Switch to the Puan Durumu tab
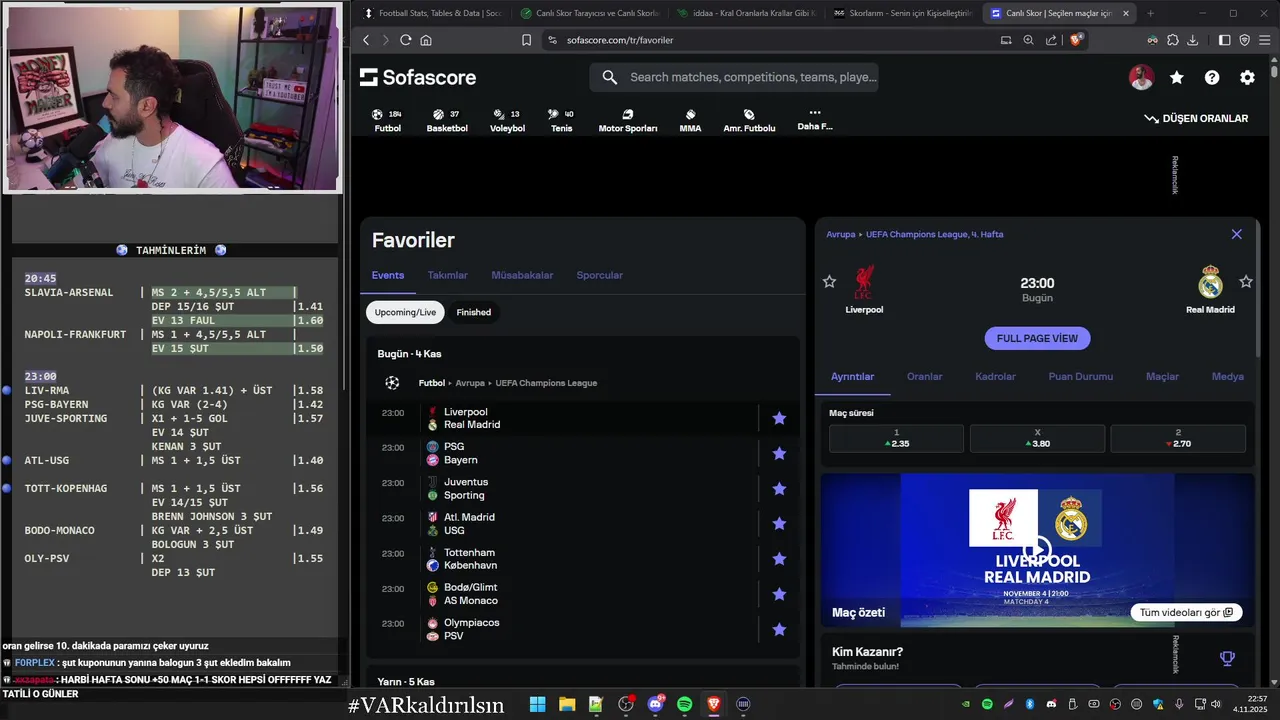This screenshot has height=720, width=1280. pos(1081,376)
